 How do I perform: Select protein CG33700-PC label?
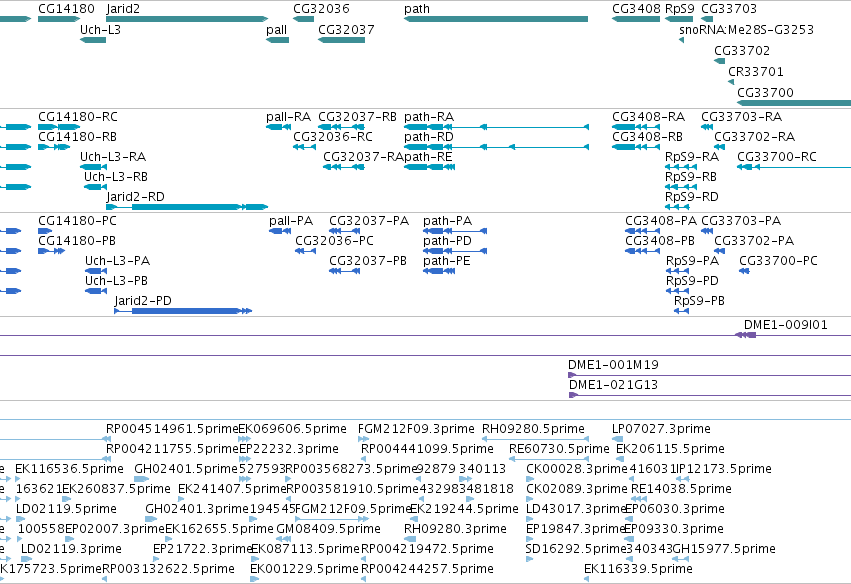(778, 261)
